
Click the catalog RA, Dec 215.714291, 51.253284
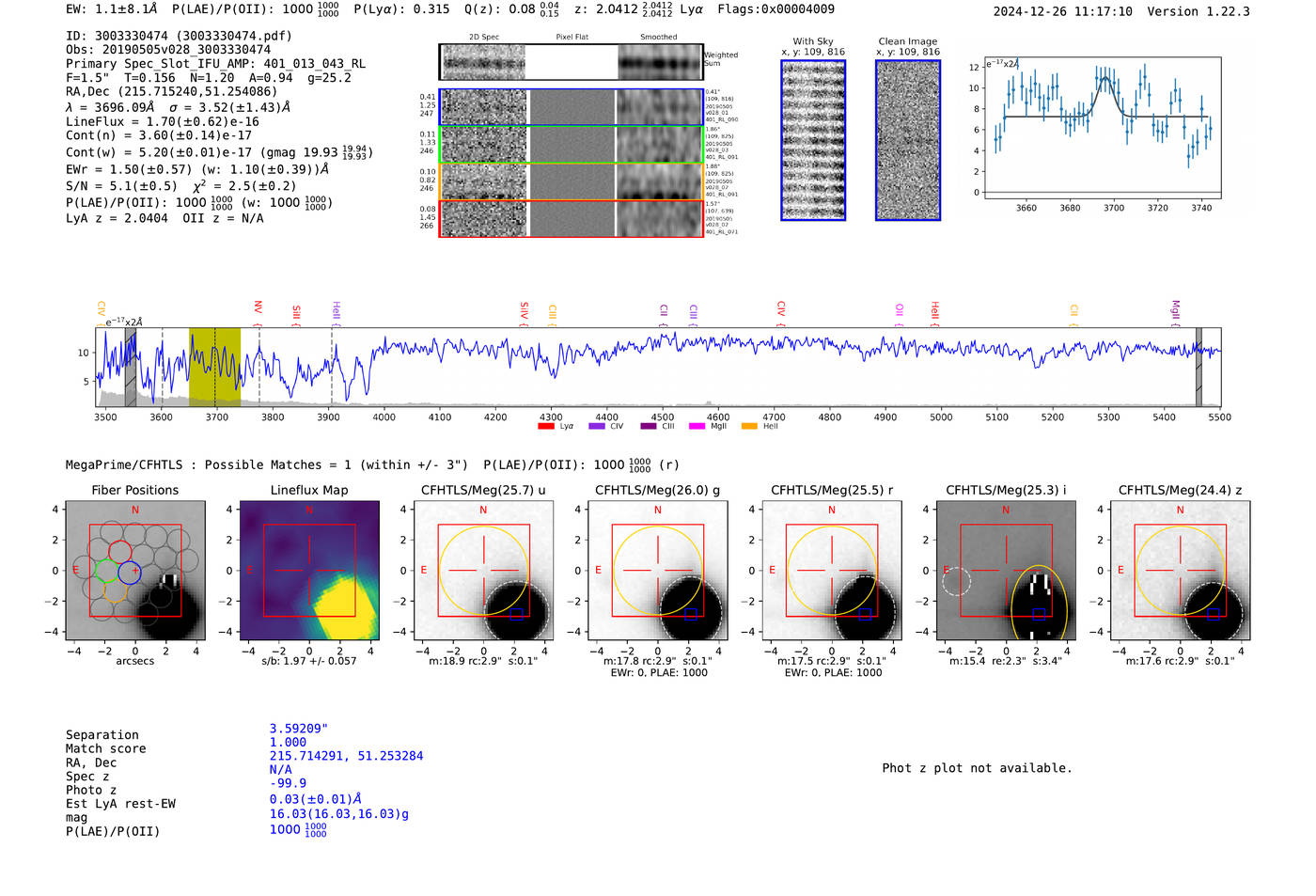[346, 756]
